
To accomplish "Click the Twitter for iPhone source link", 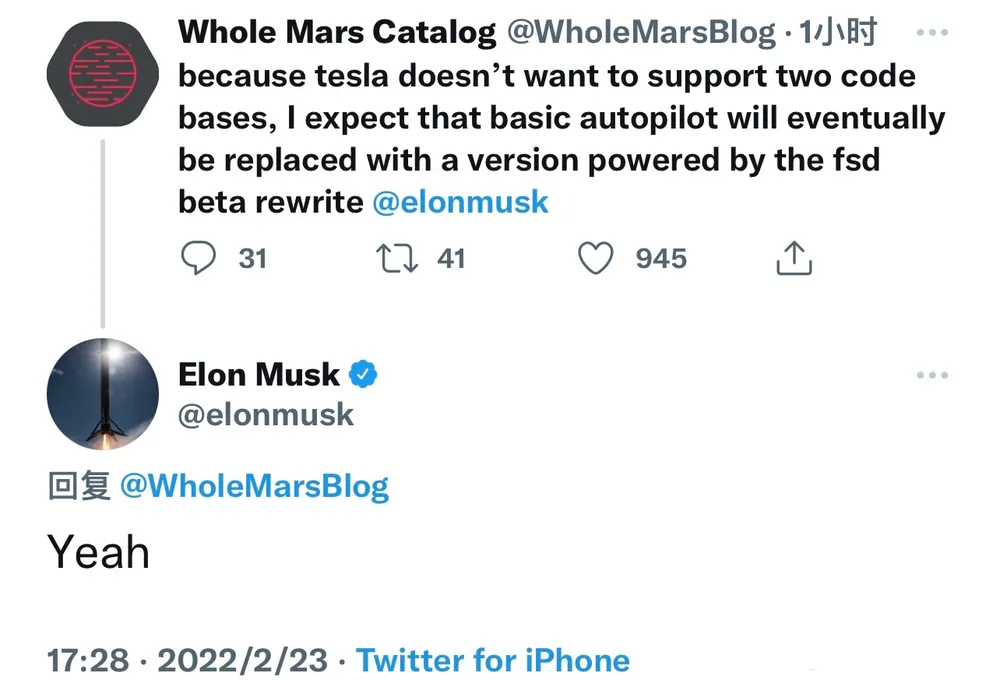I will [493, 660].
